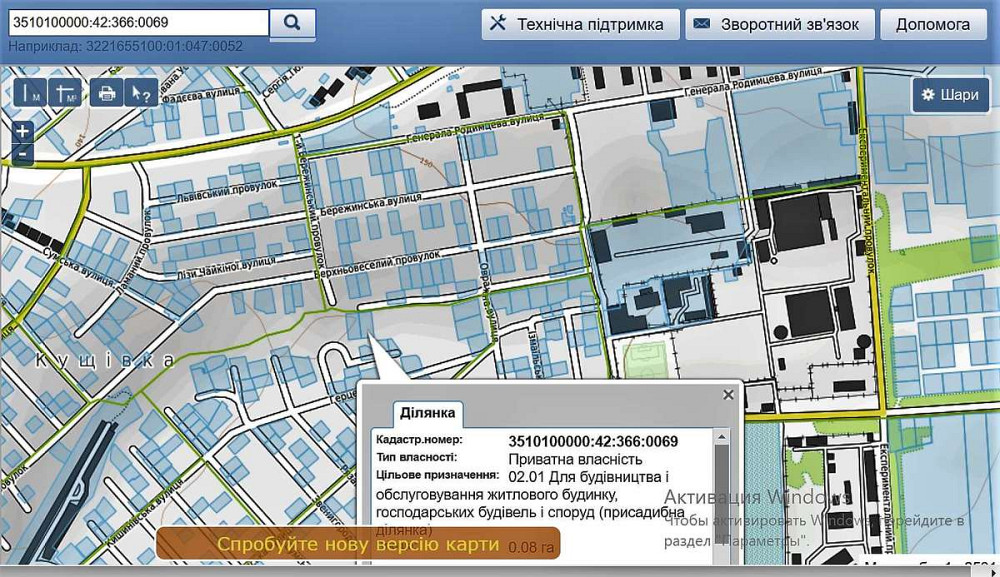1000x577 pixels.
Task: Zoom out with the minus button
Action: tap(22, 154)
